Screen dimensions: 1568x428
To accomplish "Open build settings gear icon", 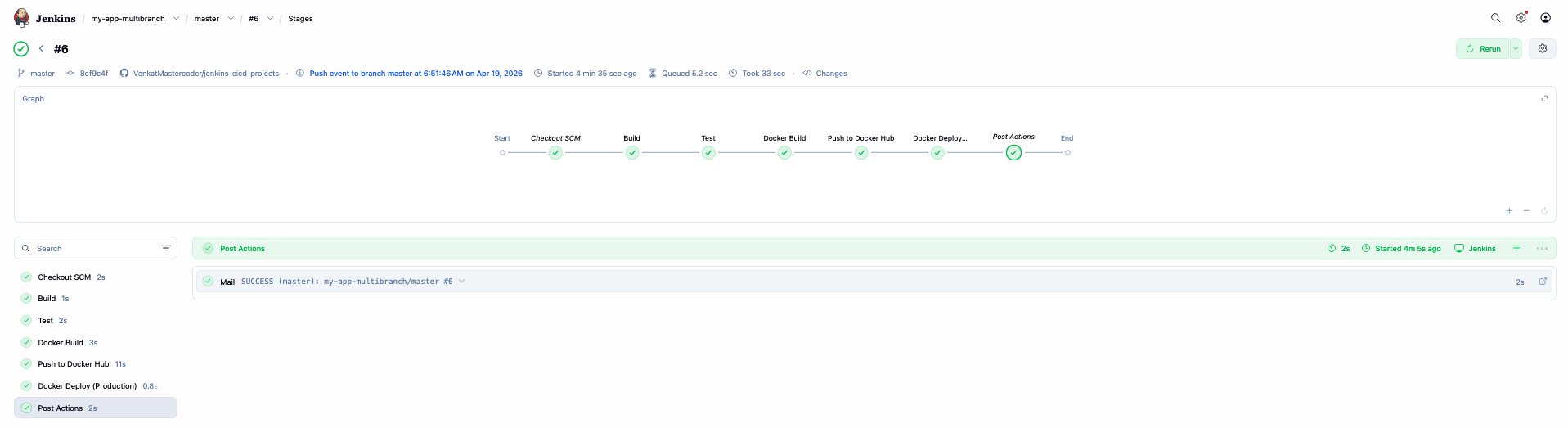I will (x=1542, y=49).
